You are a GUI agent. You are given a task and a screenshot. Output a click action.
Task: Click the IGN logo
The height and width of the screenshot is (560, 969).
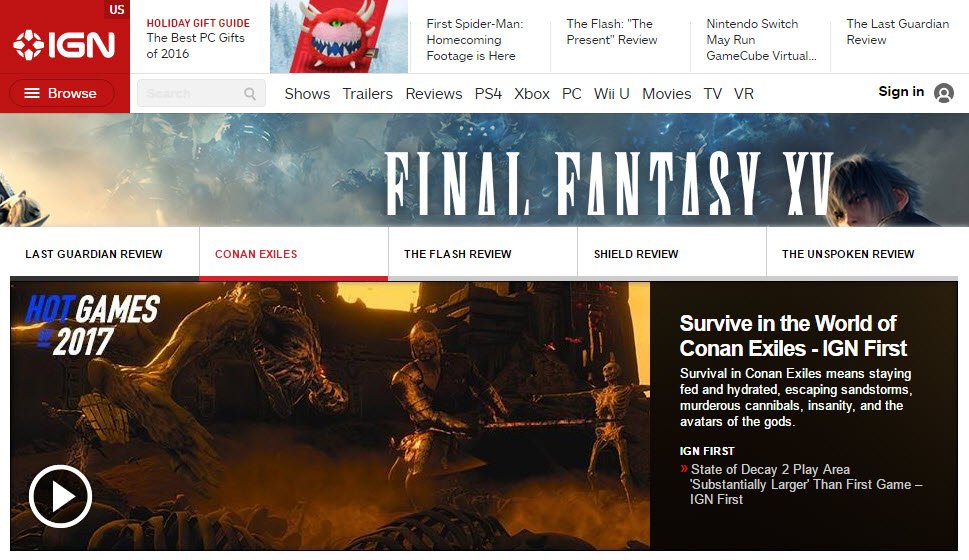pyautogui.click(x=64, y=45)
